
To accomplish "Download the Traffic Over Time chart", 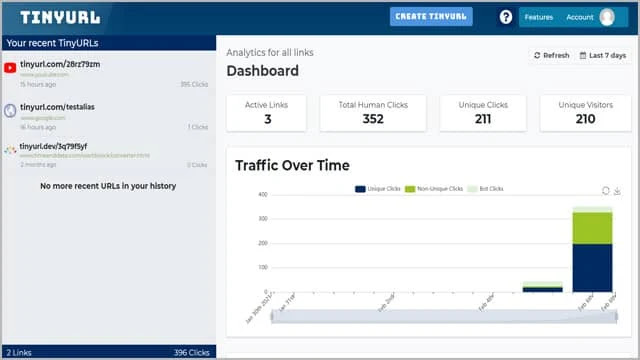I will [x=617, y=191].
